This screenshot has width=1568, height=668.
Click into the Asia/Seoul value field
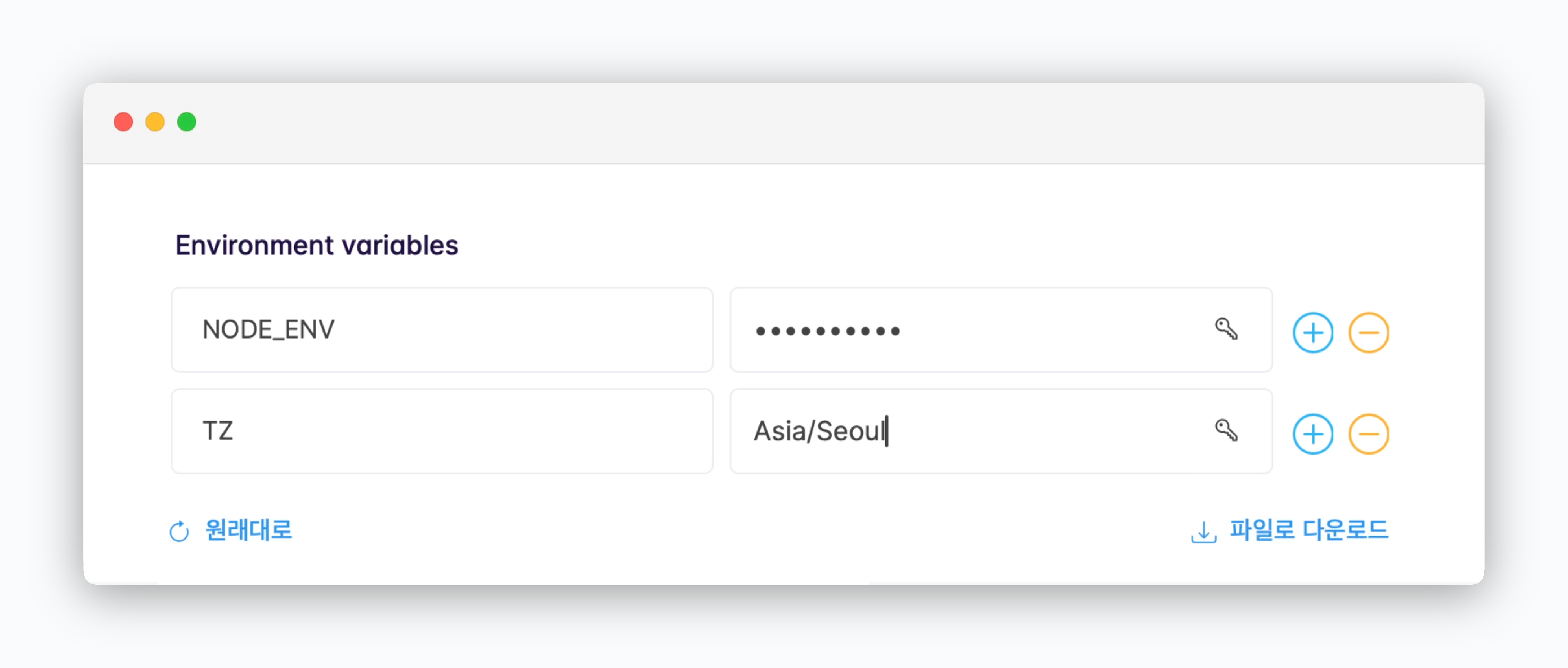pos(1001,431)
